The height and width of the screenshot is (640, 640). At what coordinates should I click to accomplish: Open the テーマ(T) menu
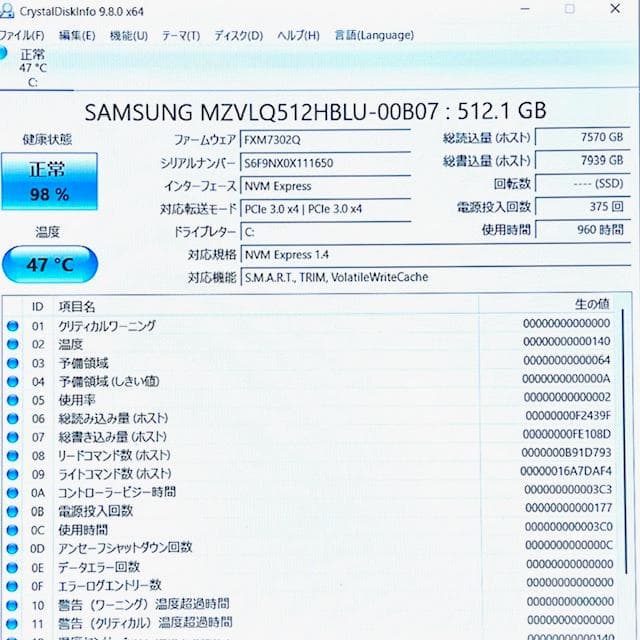click(180, 36)
